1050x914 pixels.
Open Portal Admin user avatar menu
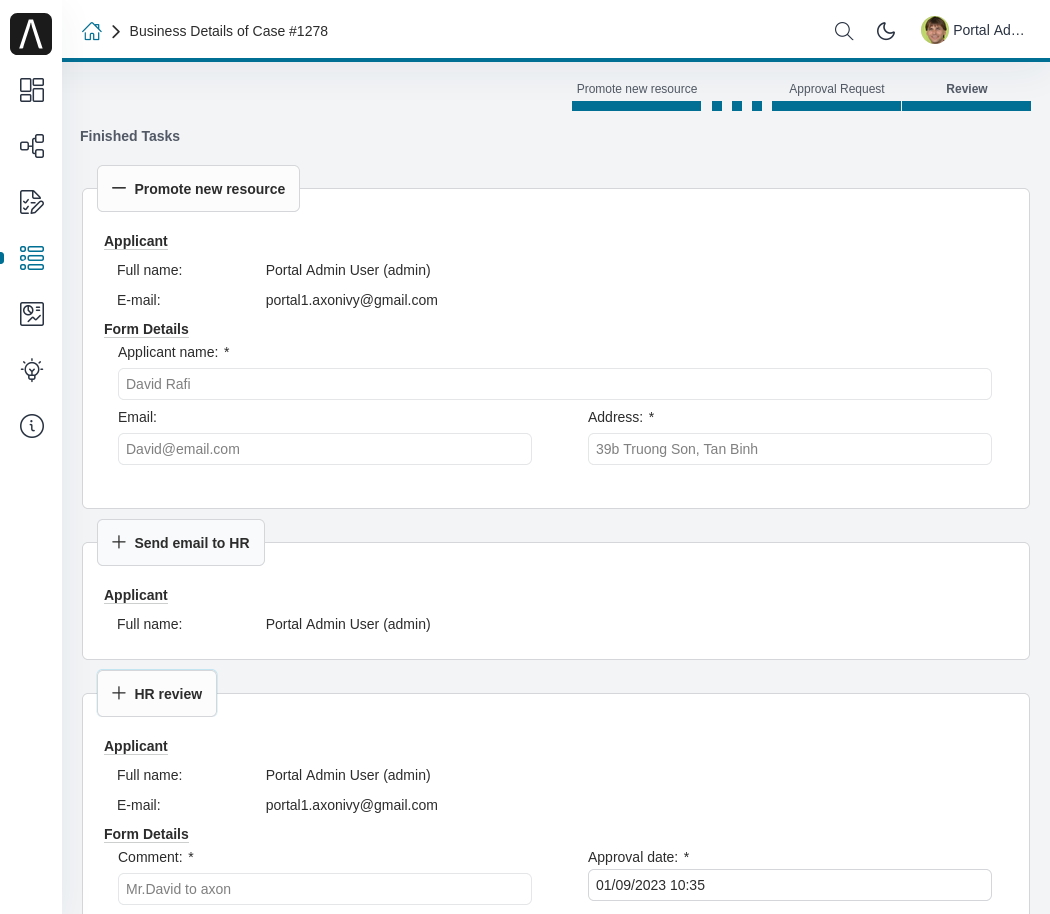935,30
